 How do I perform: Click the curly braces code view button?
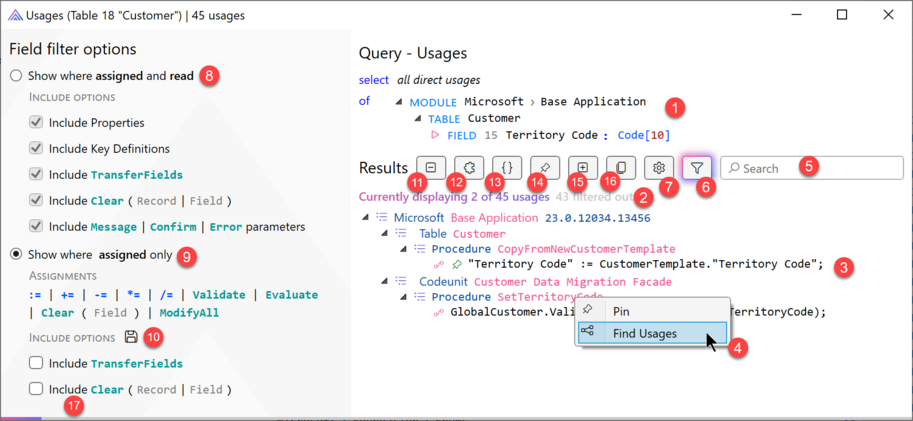pyautogui.click(x=507, y=168)
